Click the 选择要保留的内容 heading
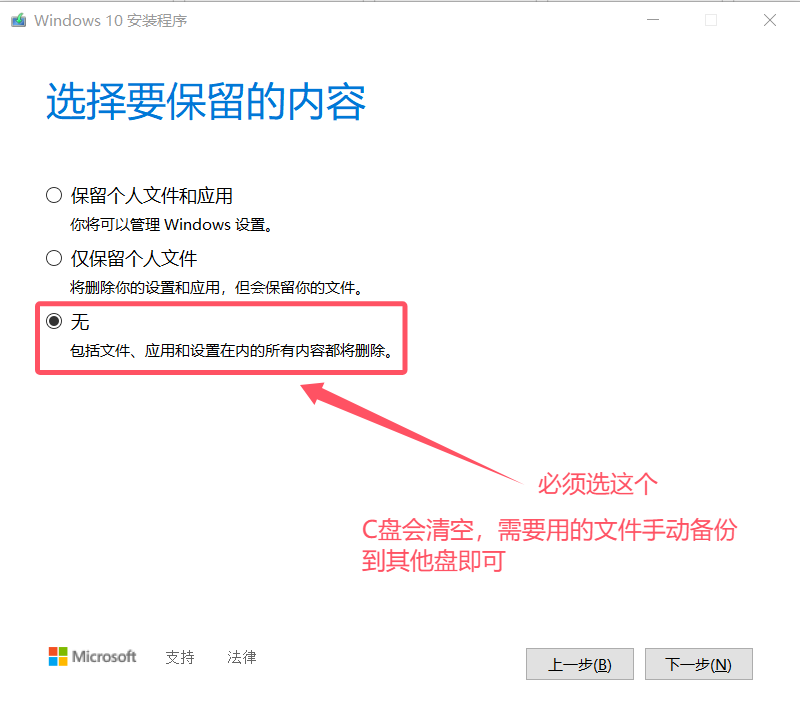 point(206,101)
